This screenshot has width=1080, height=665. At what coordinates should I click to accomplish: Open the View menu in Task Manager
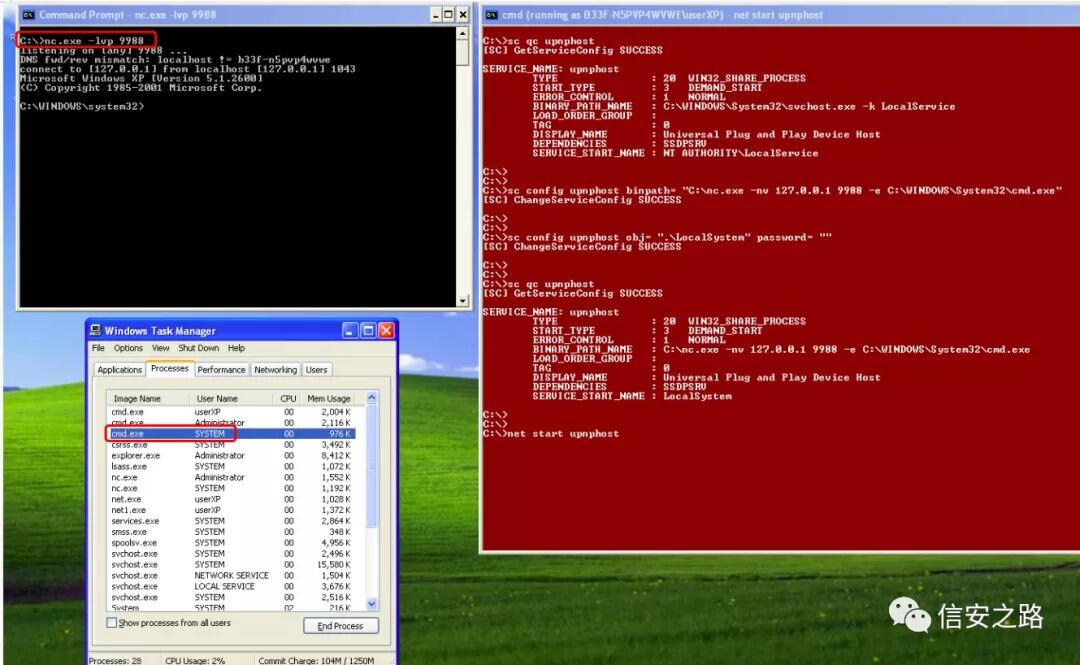coord(160,348)
